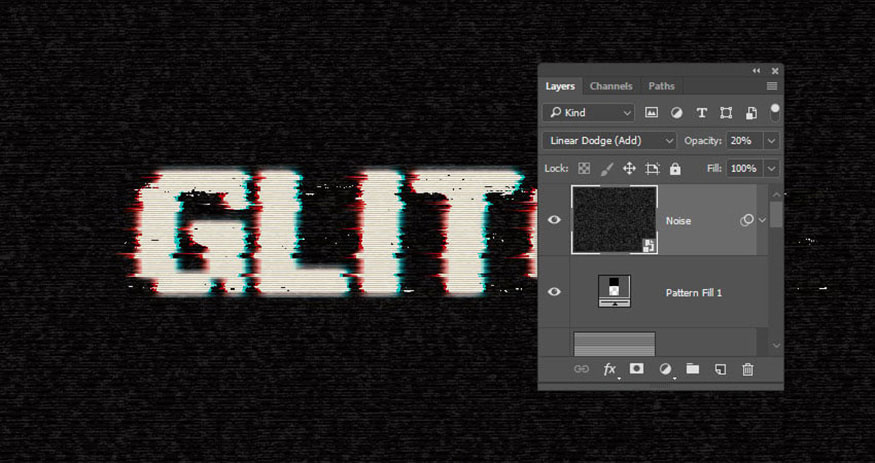Select the Noise layer name

(678, 221)
